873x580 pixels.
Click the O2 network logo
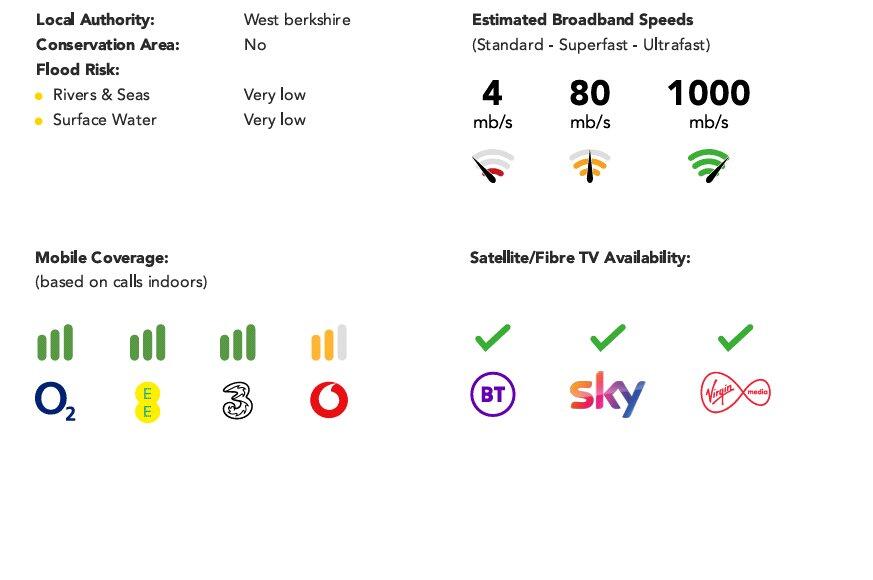click(55, 401)
